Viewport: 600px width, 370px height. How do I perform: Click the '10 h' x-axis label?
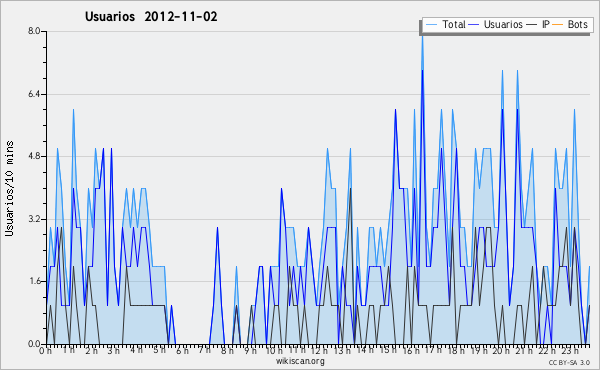(x=274, y=350)
